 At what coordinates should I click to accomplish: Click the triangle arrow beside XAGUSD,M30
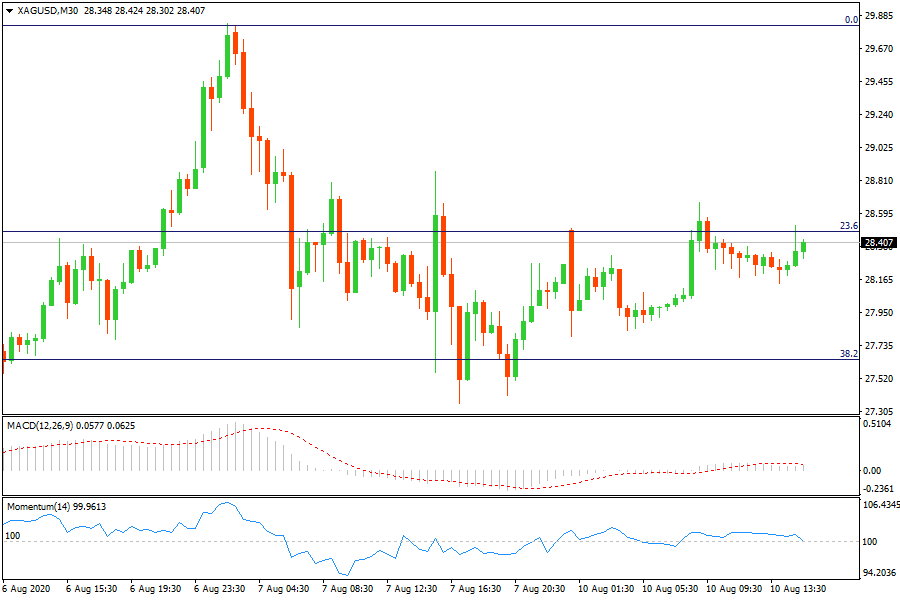(x=9, y=11)
